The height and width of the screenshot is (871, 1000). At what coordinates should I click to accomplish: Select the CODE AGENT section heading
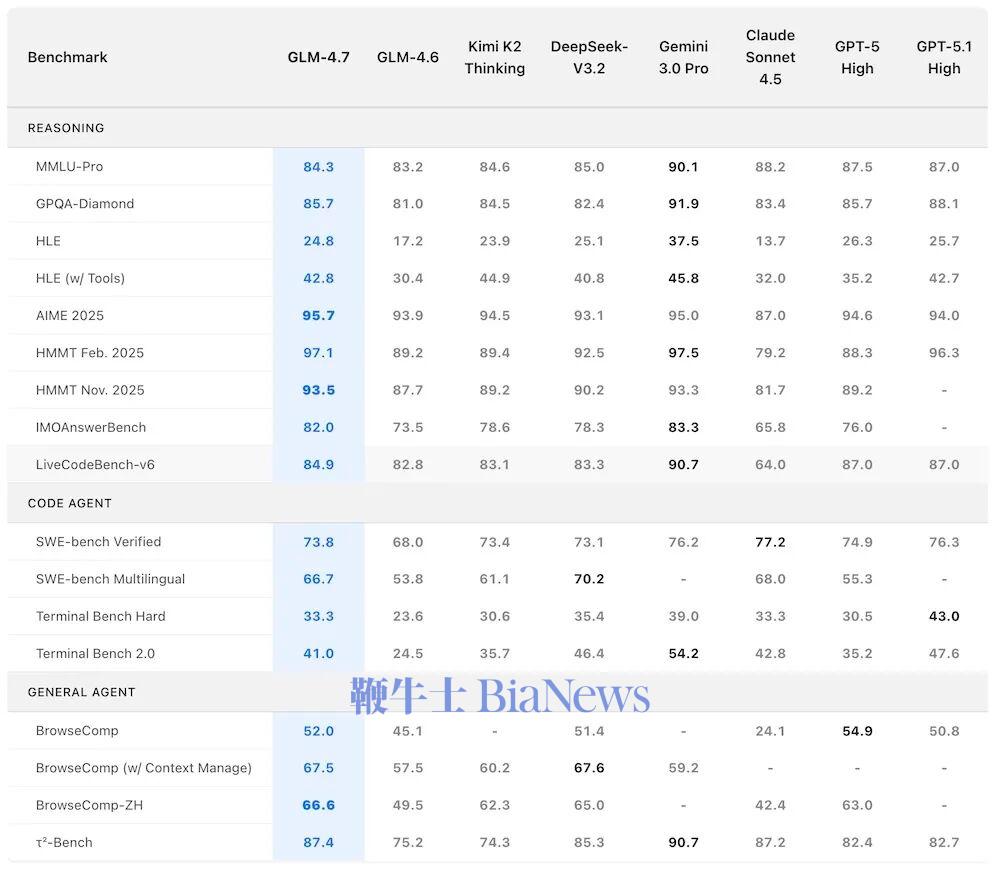point(70,504)
